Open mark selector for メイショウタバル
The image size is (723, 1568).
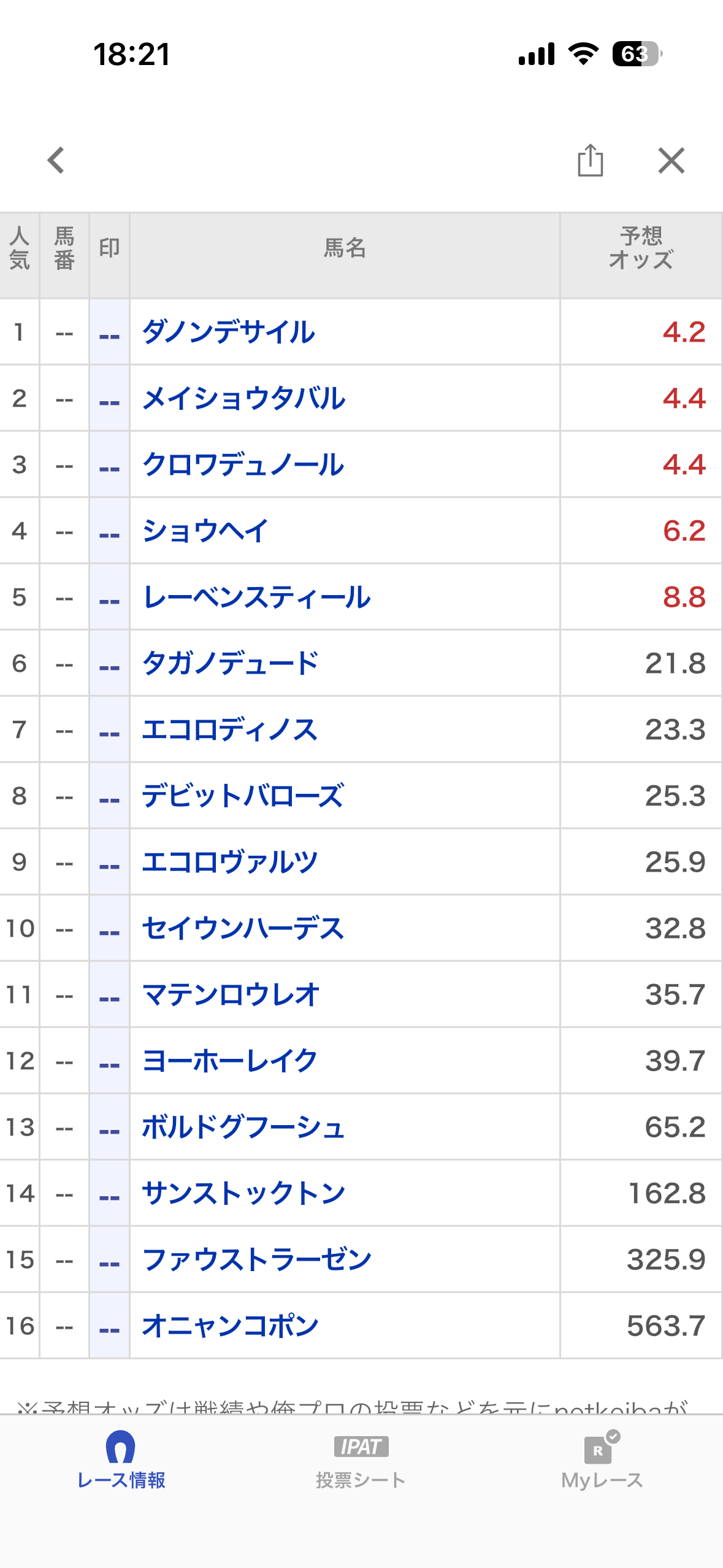click(x=109, y=402)
